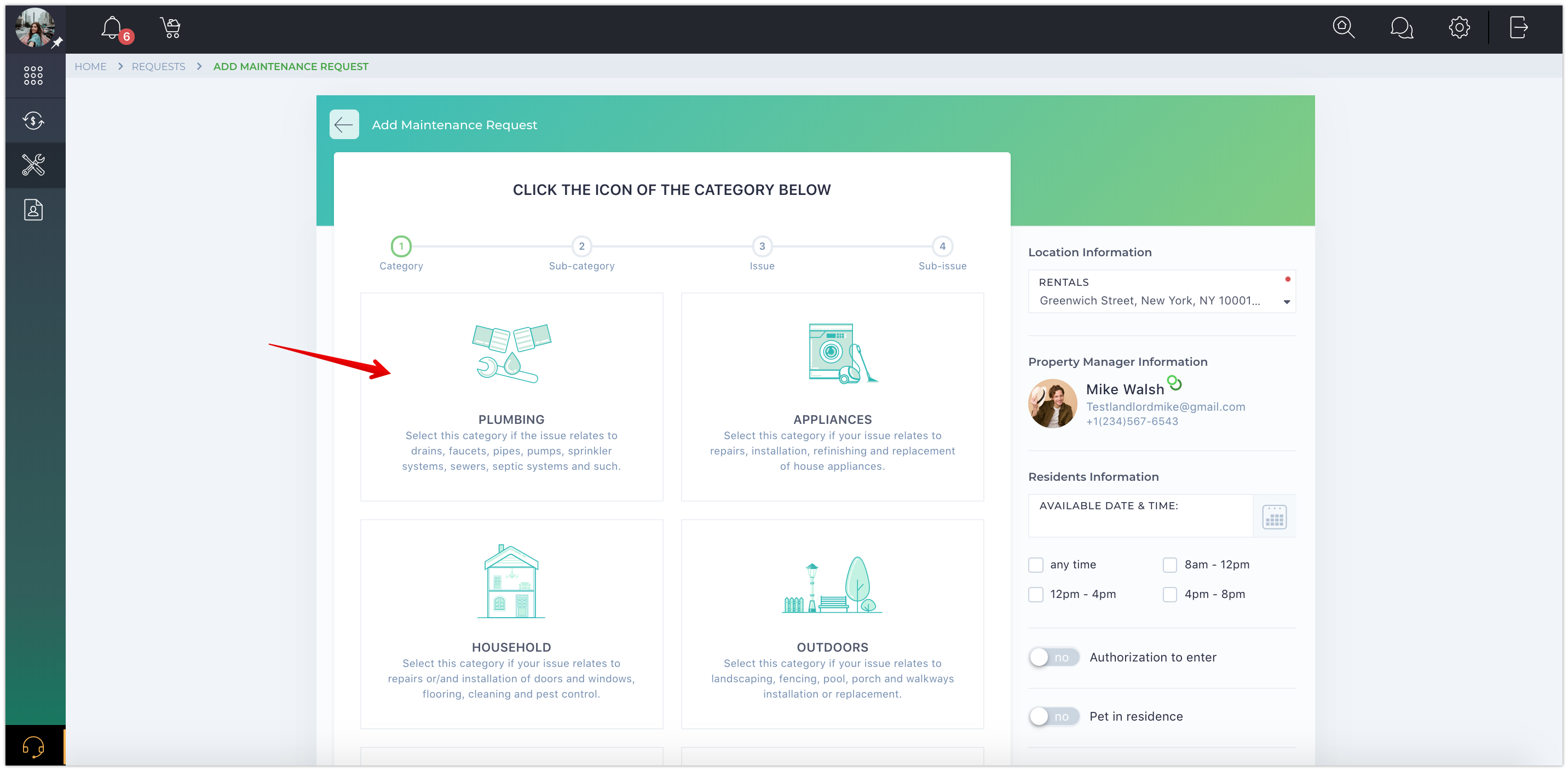Expand the Rentals location dropdown
This screenshot has width=1568, height=771.
1162,292
